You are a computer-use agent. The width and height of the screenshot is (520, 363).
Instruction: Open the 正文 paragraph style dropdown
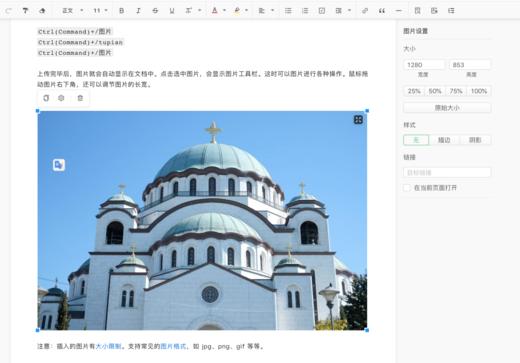(x=73, y=11)
